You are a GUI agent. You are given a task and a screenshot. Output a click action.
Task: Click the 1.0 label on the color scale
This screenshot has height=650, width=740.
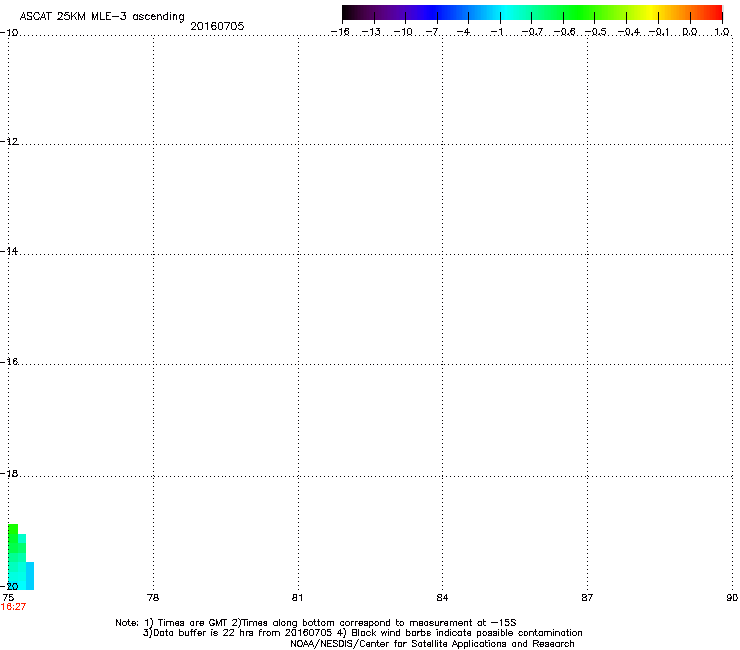722,32
